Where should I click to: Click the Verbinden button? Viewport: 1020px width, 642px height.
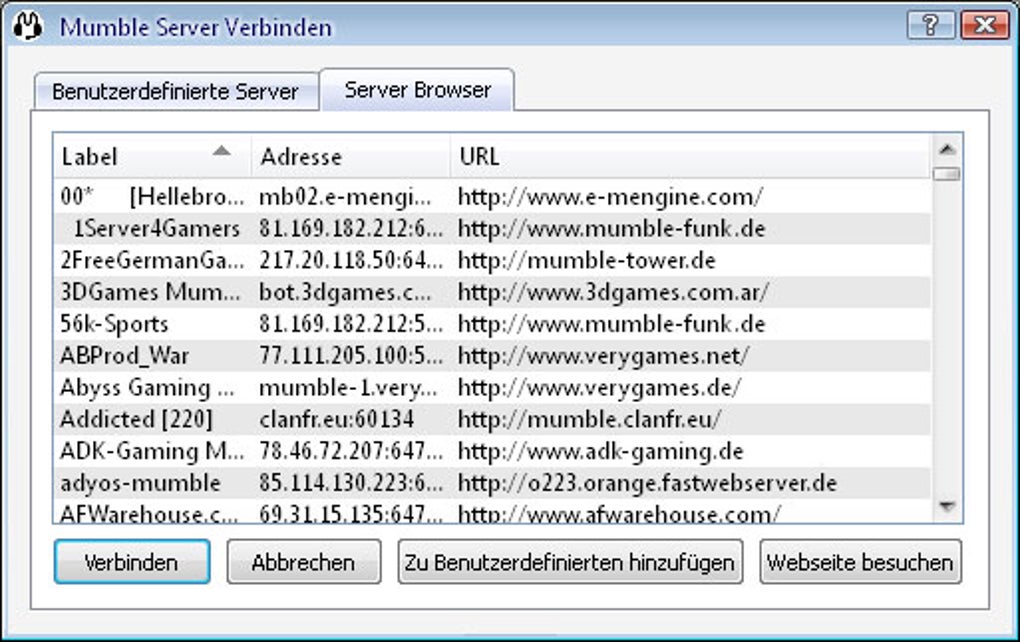tap(132, 562)
